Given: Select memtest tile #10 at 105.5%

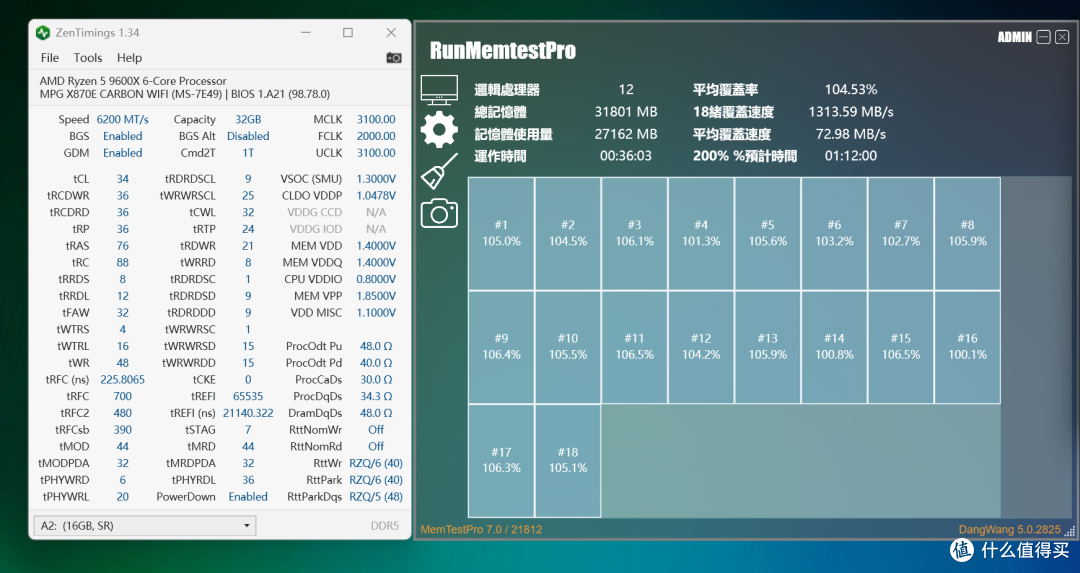Looking at the screenshot, I should (x=568, y=347).
